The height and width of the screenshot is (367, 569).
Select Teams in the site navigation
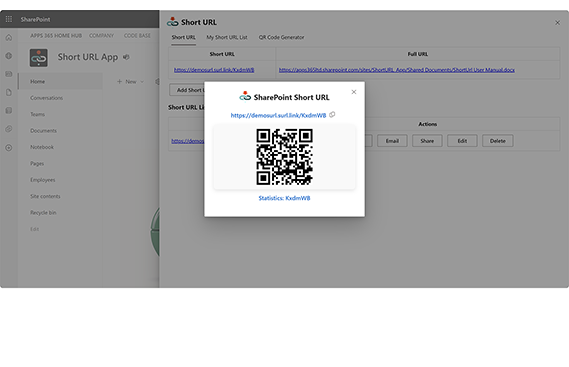click(37, 114)
